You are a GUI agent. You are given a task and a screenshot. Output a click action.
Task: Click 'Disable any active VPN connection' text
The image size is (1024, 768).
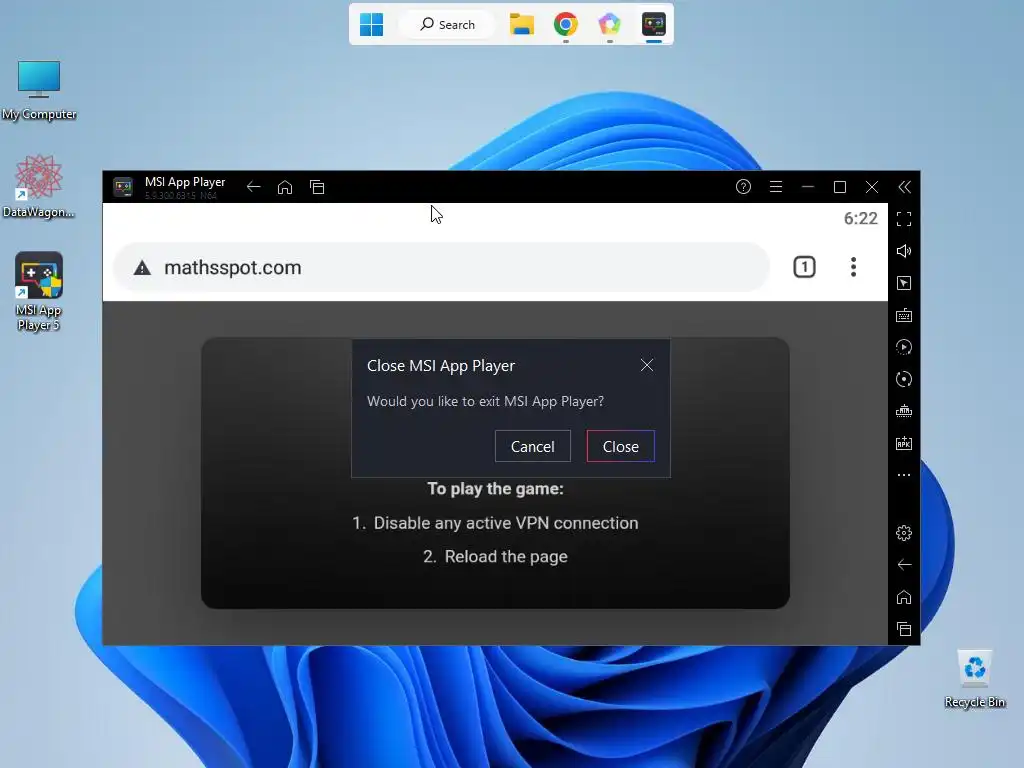[x=505, y=522]
